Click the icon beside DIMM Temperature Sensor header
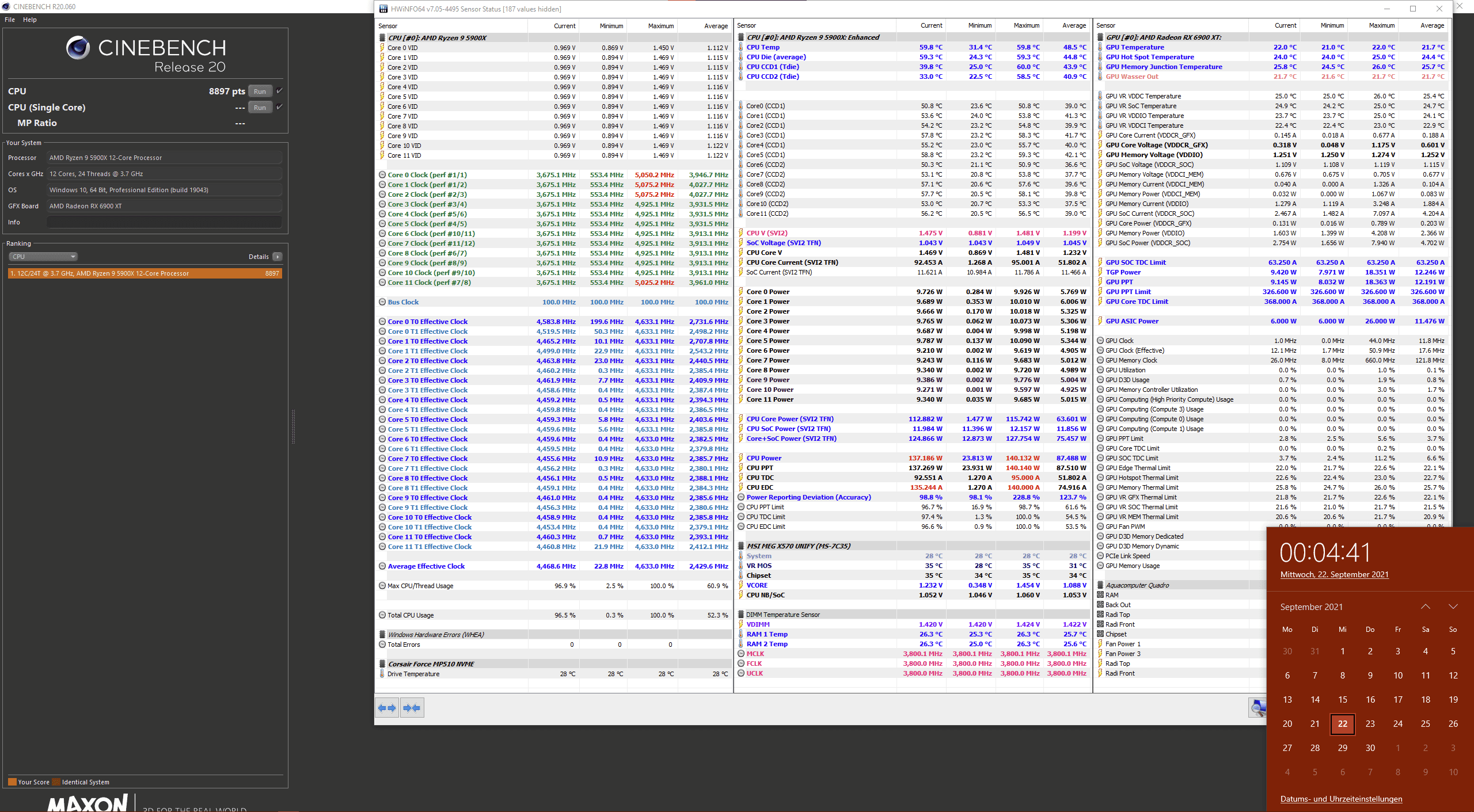This screenshot has height=812, width=1474. coord(741,615)
